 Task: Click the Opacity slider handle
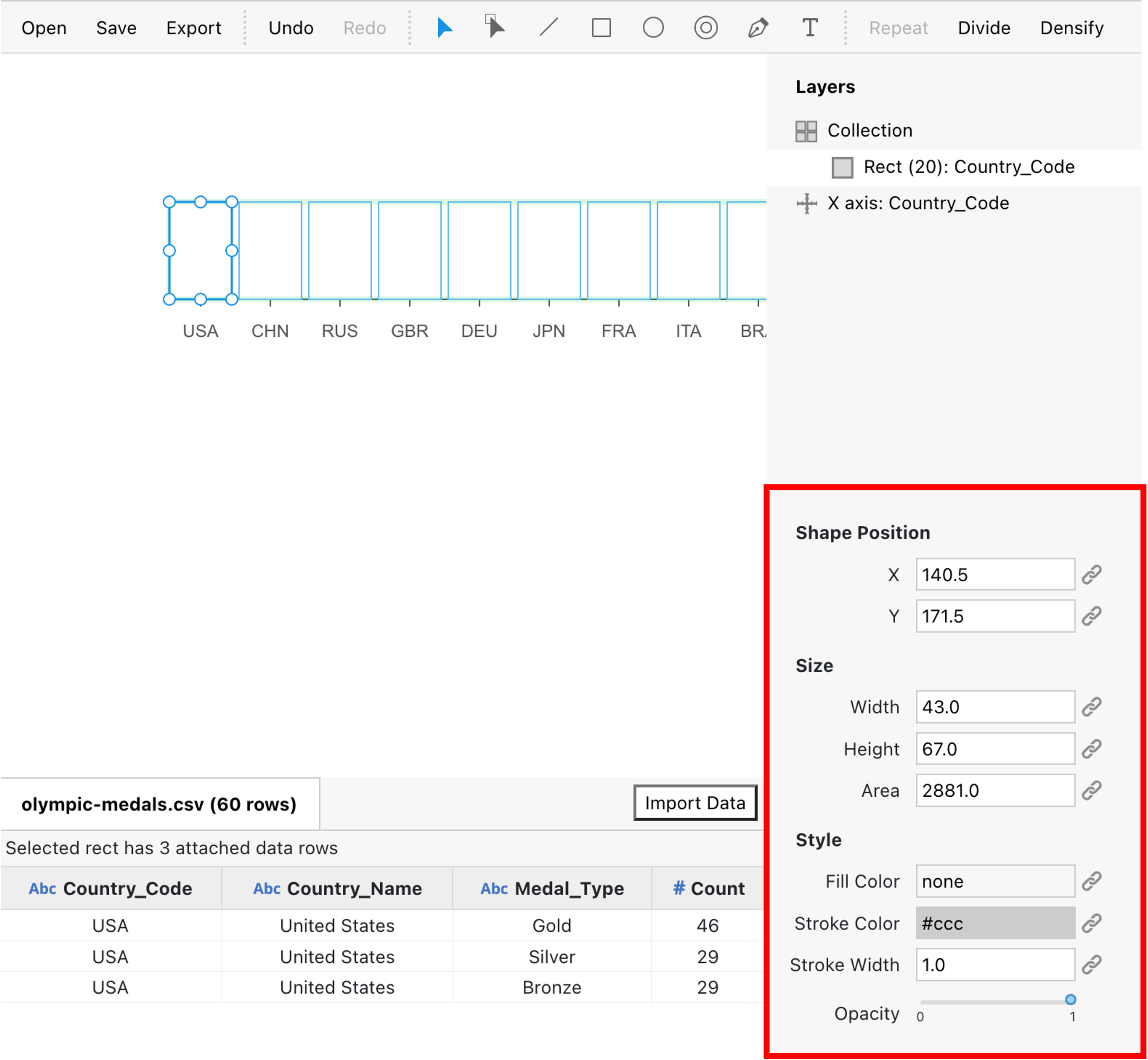(1070, 999)
